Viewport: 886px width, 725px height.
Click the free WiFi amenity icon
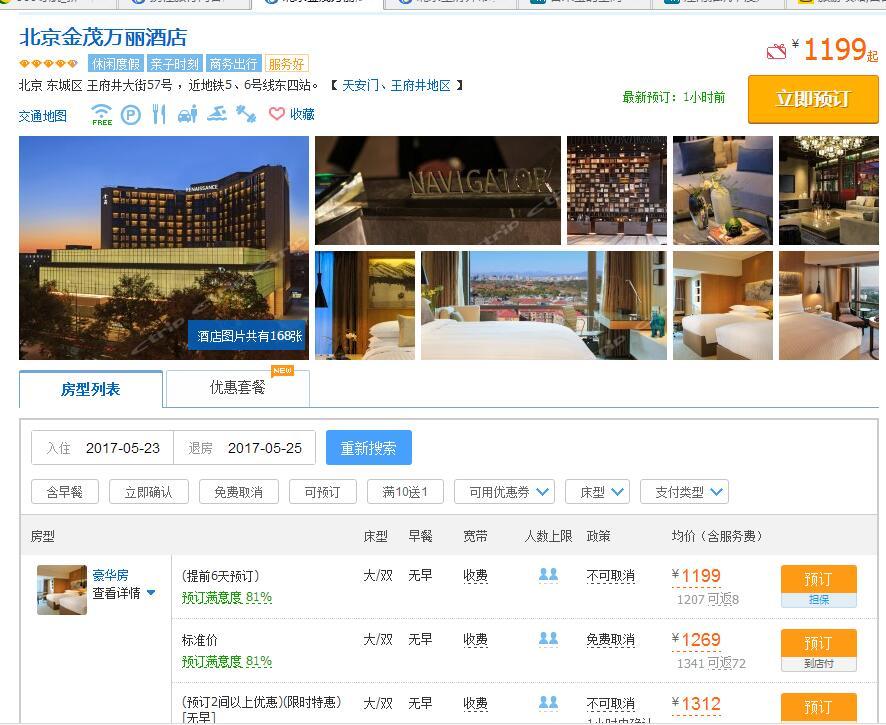pyautogui.click(x=102, y=115)
